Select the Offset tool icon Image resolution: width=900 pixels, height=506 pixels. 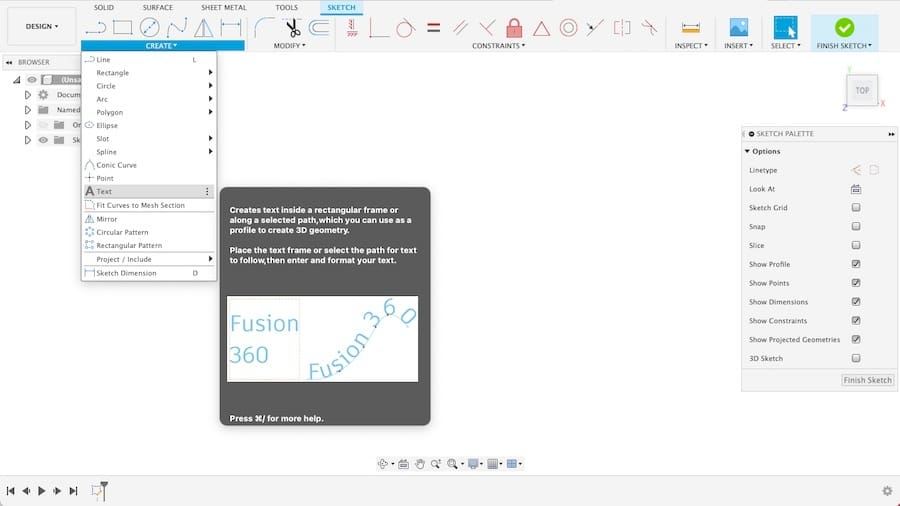(319, 27)
